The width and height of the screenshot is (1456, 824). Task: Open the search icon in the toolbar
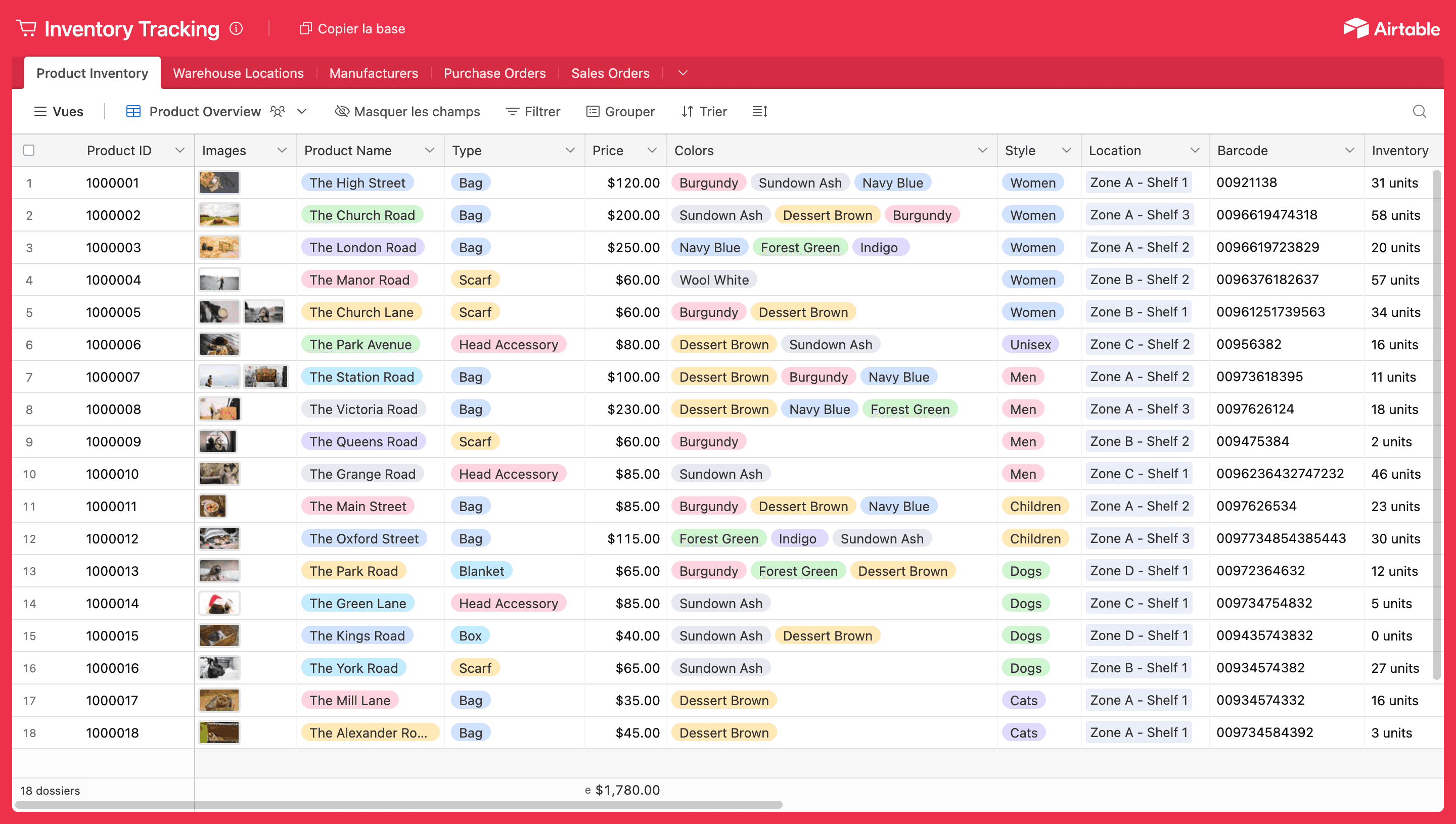pyautogui.click(x=1420, y=112)
